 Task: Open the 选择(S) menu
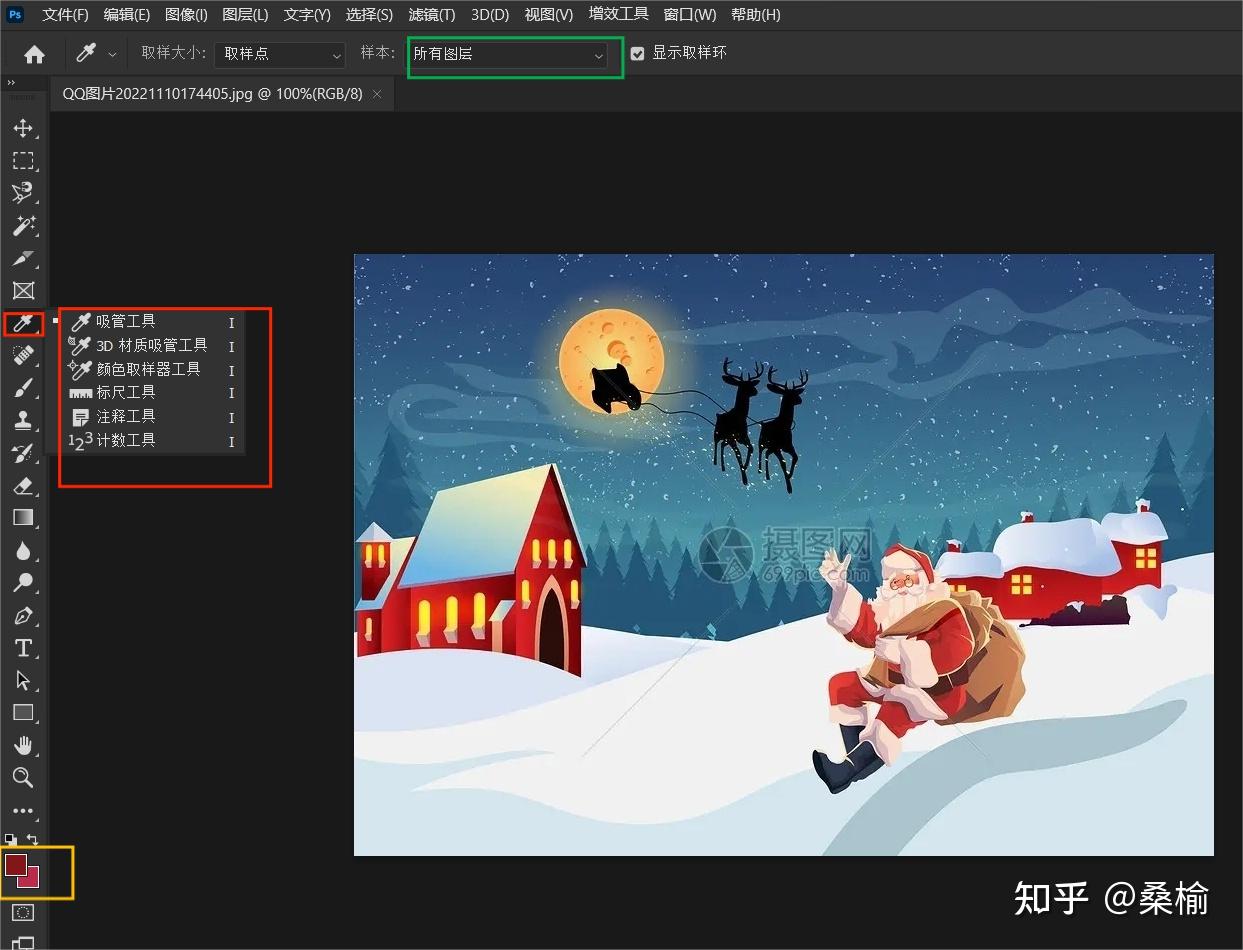(x=369, y=15)
